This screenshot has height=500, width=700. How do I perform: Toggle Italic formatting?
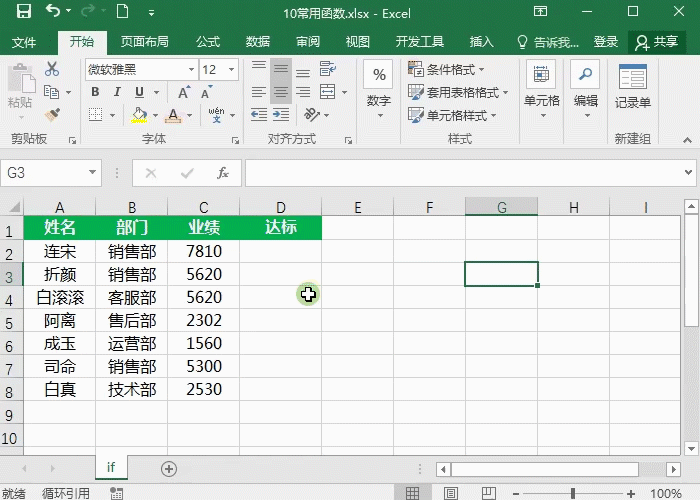(117, 92)
